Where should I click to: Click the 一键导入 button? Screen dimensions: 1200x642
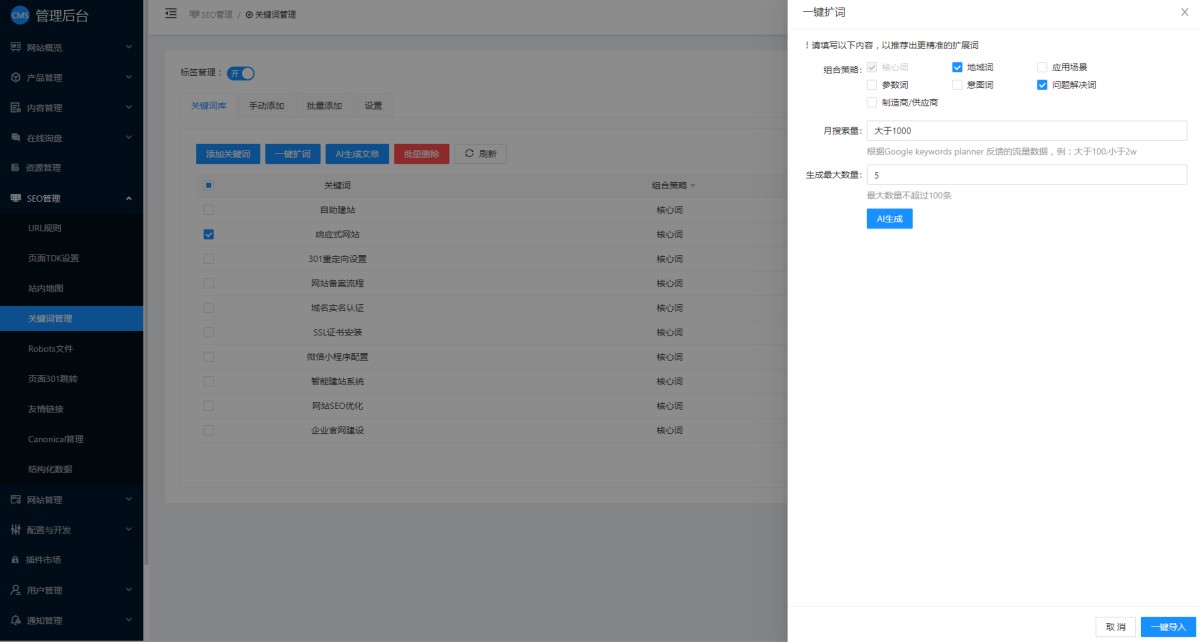point(1168,627)
